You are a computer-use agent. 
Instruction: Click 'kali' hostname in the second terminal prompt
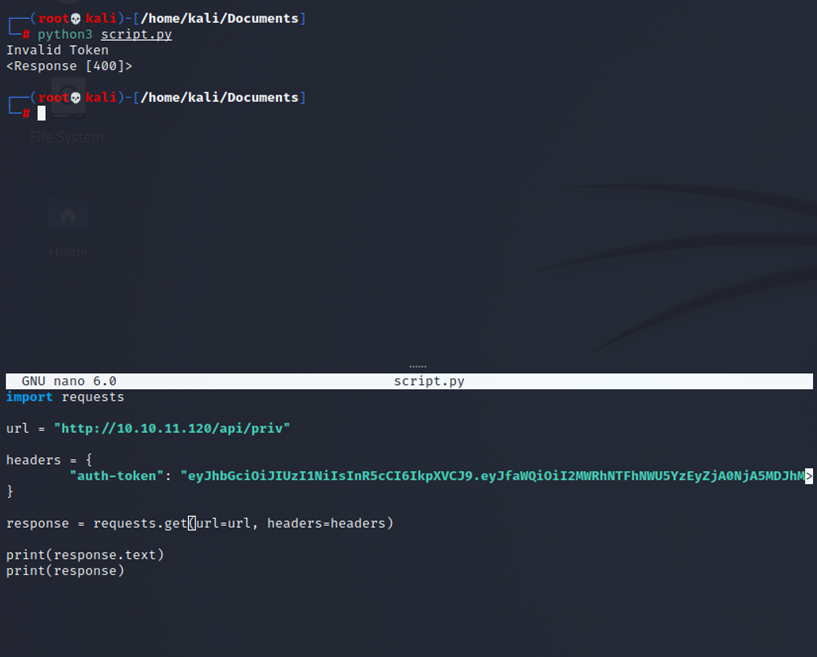coord(101,97)
